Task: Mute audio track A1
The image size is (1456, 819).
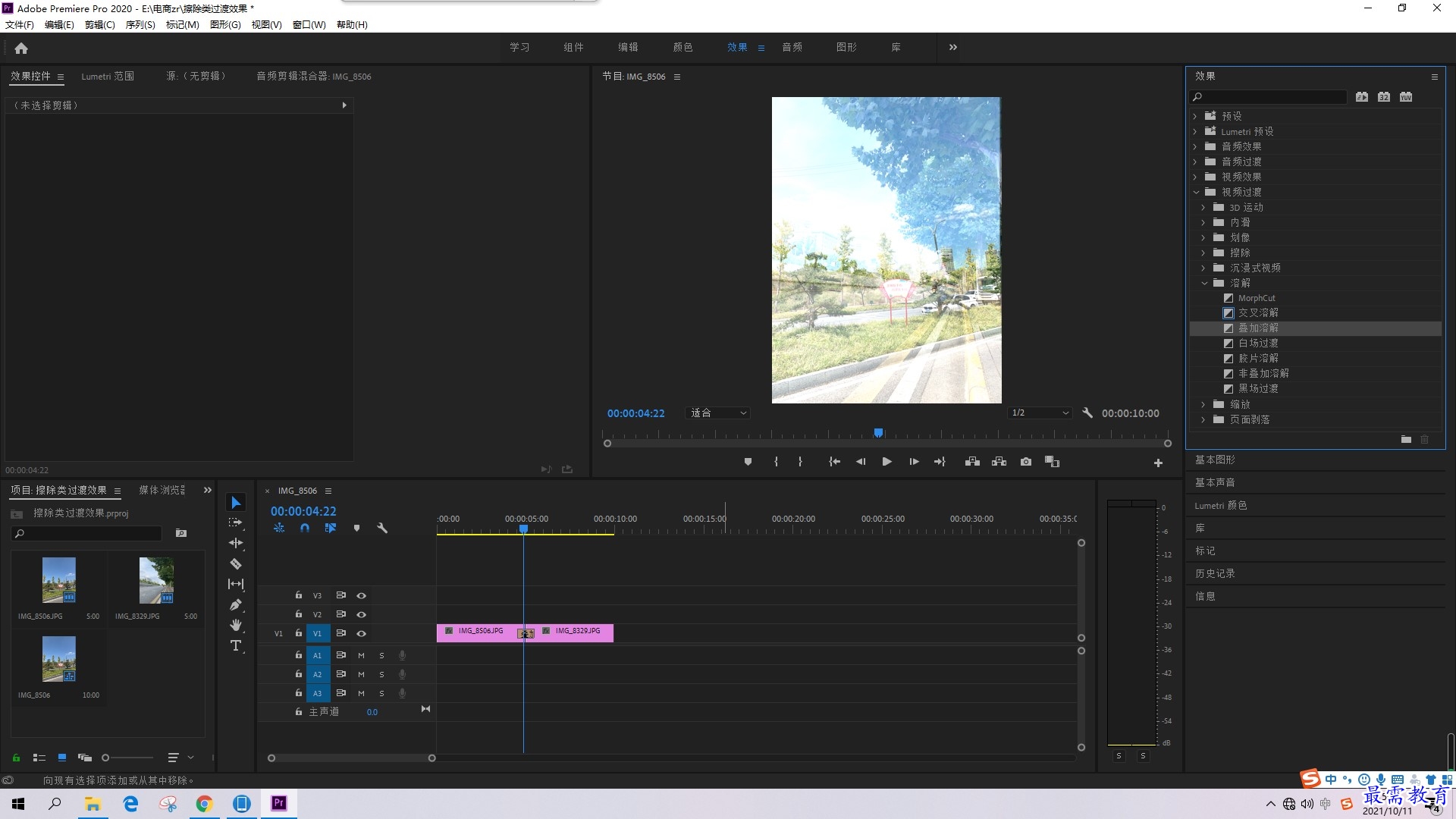Action: (x=361, y=655)
